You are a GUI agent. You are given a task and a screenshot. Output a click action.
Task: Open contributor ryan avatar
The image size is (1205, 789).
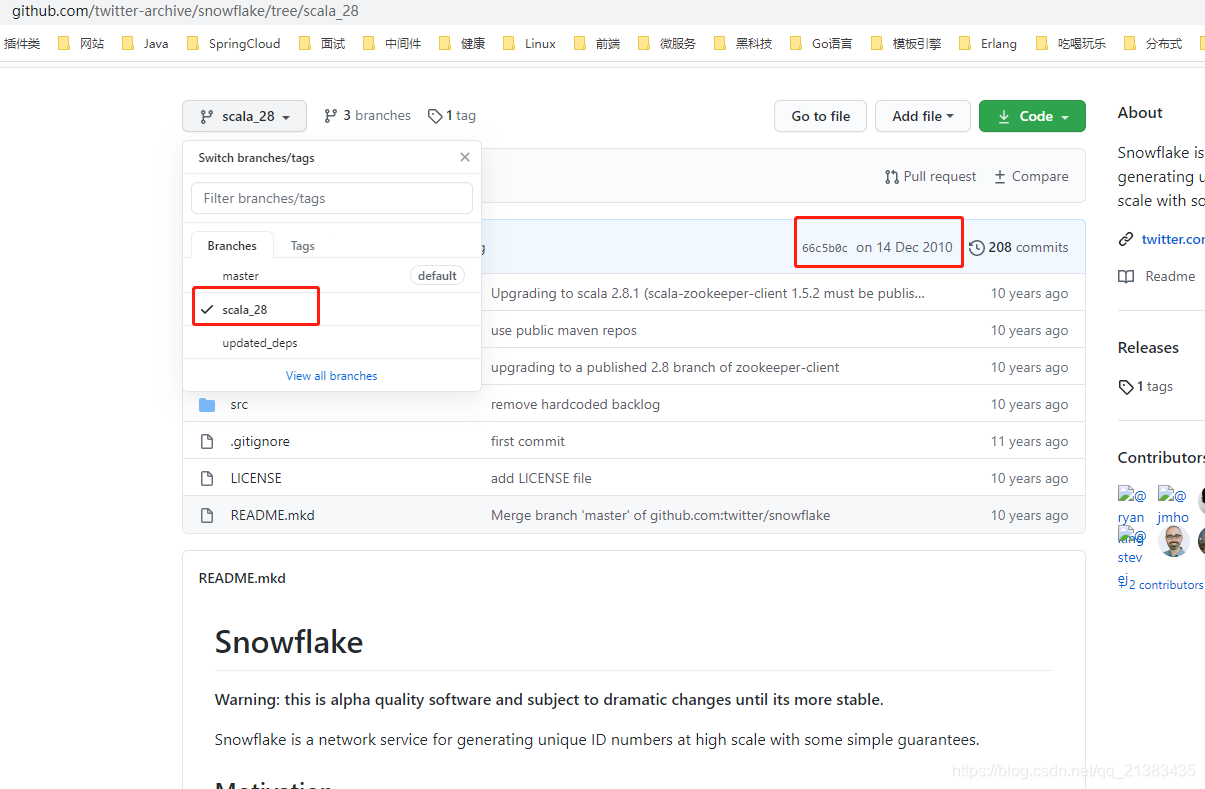click(x=1131, y=505)
